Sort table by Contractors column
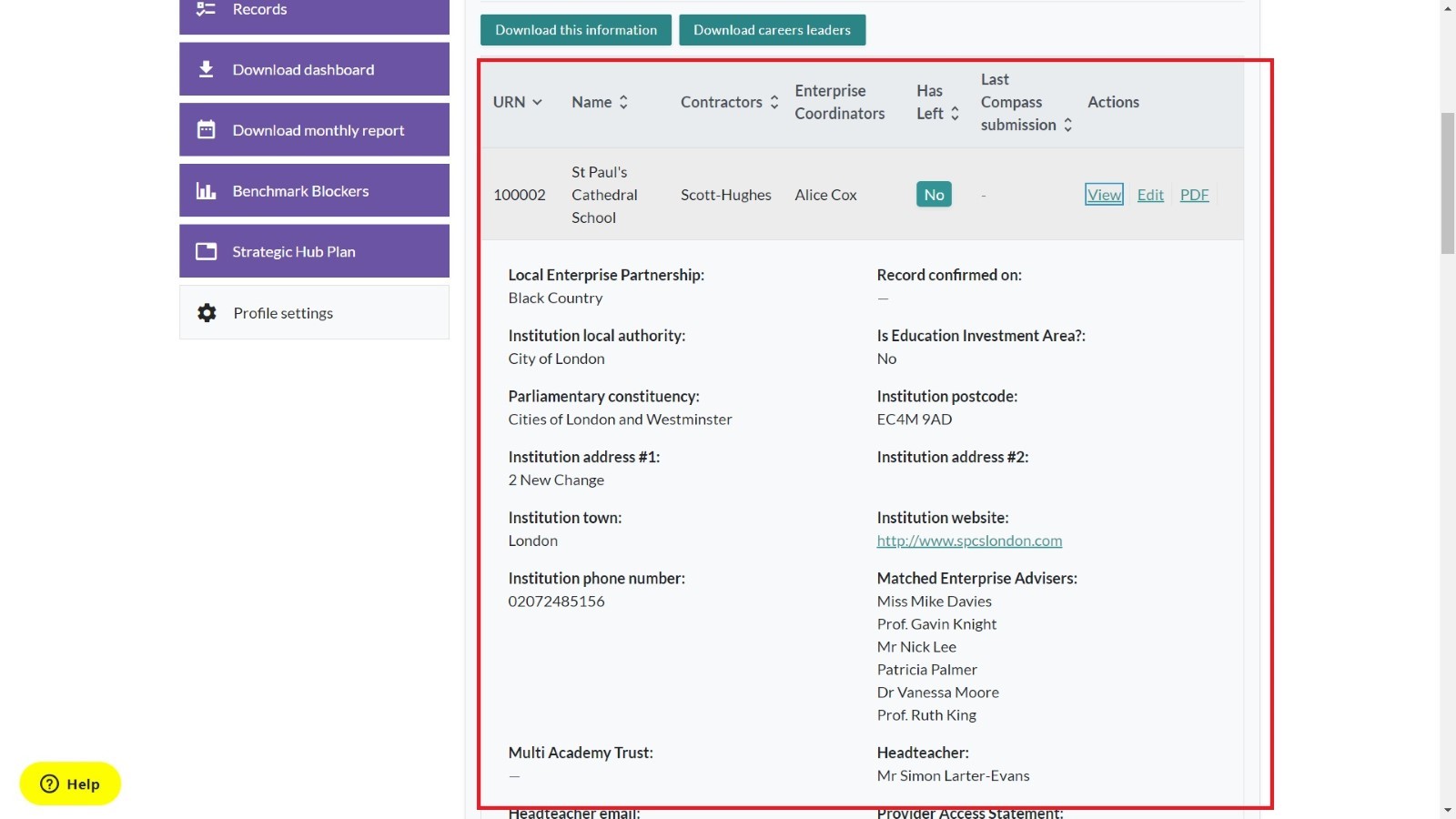1456x819 pixels. [x=730, y=102]
